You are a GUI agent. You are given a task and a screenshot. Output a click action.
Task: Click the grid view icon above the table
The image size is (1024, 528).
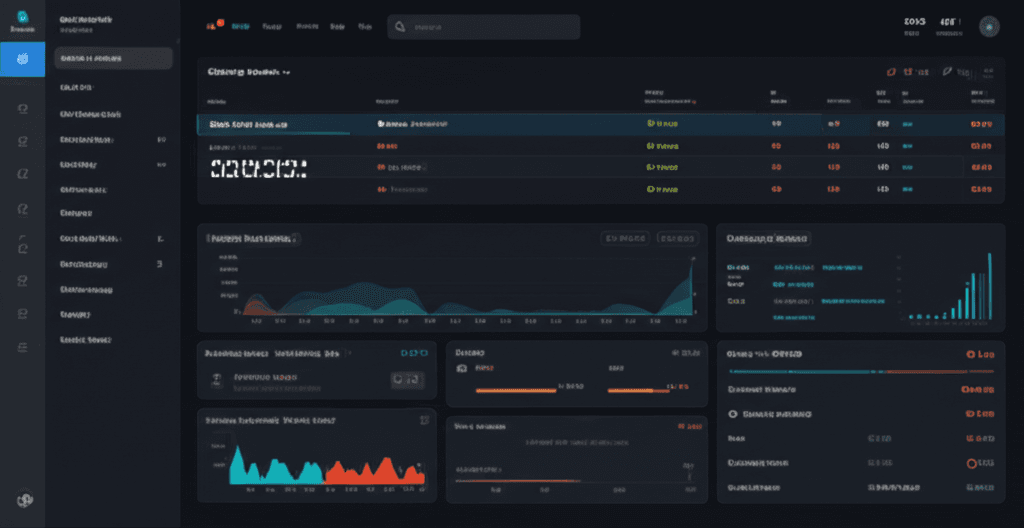[988, 72]
